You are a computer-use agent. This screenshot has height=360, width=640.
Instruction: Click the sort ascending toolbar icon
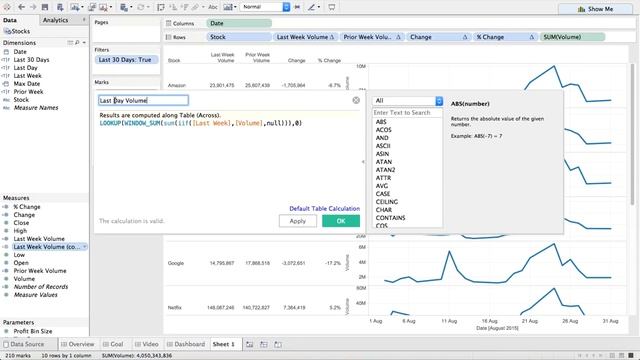(x=173, y=7)
